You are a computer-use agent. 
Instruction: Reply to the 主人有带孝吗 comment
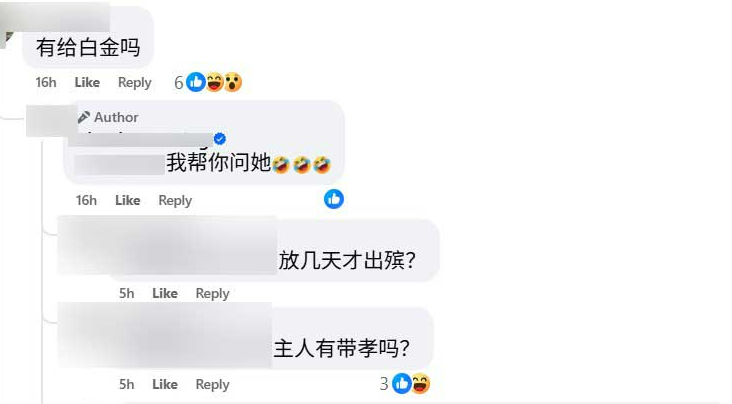point(212,384)
